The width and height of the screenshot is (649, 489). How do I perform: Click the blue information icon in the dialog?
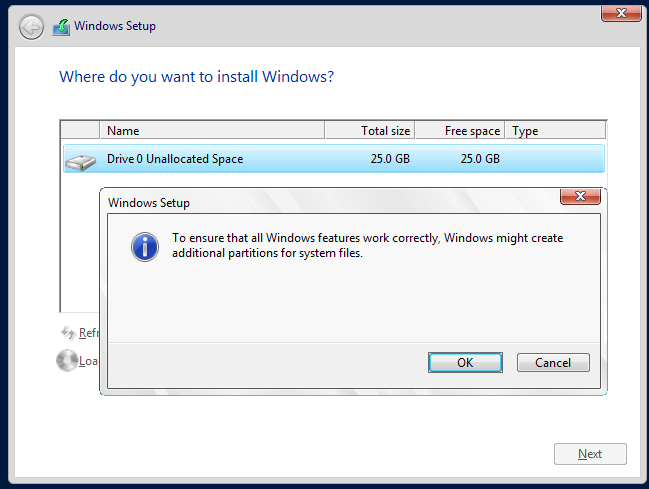[x=145, y=247]
